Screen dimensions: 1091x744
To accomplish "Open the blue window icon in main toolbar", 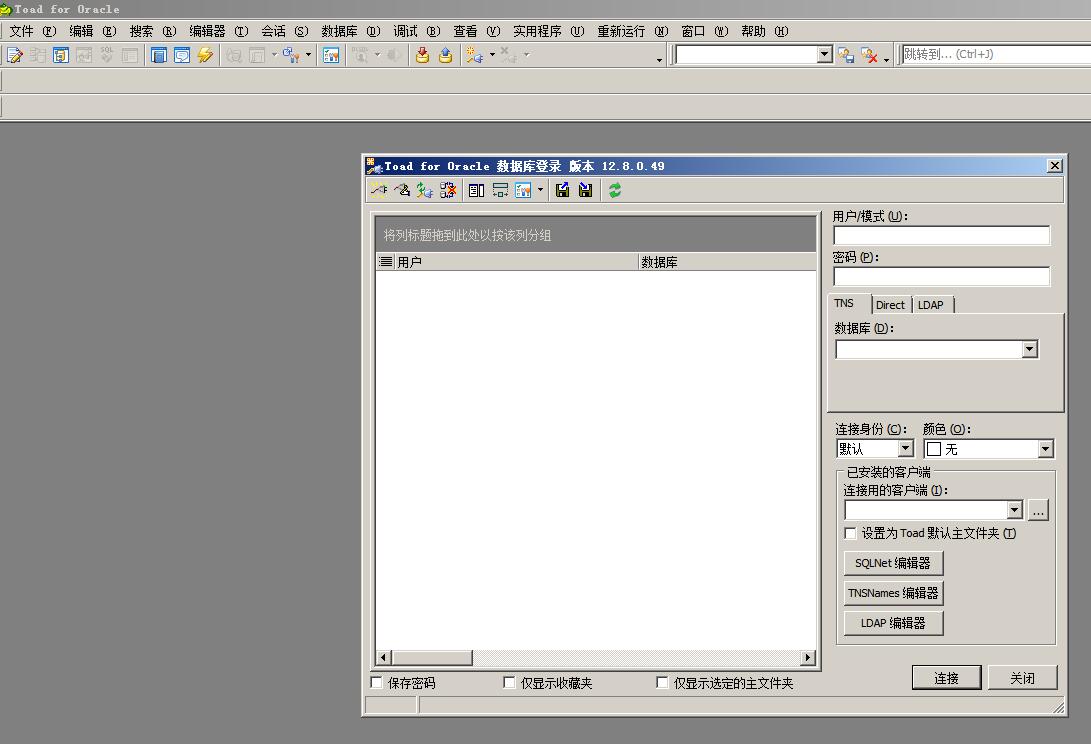I will (x=159, y=55).
